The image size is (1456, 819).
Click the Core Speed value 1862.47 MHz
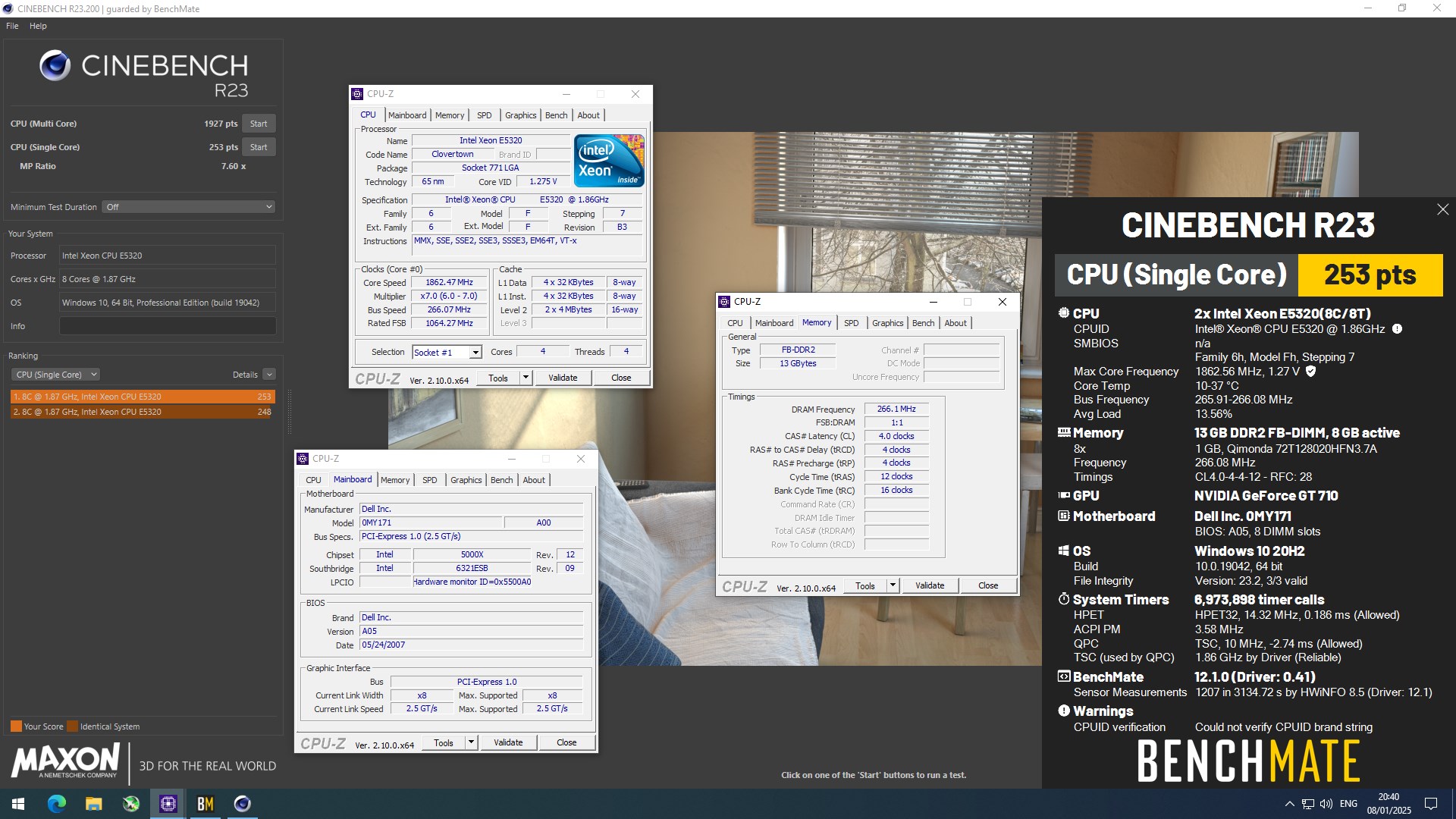(449, 282)
